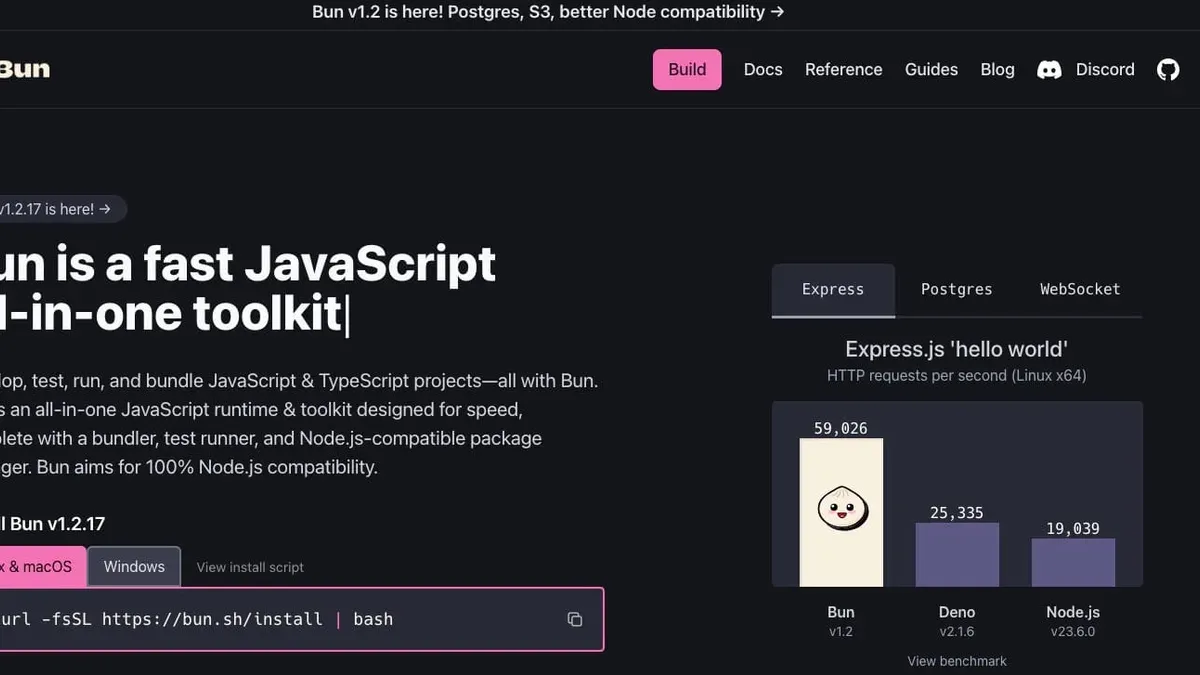
Task: Click HTTP requests per second subtitle
Action: pyautogui.click(x=957, y=376)
